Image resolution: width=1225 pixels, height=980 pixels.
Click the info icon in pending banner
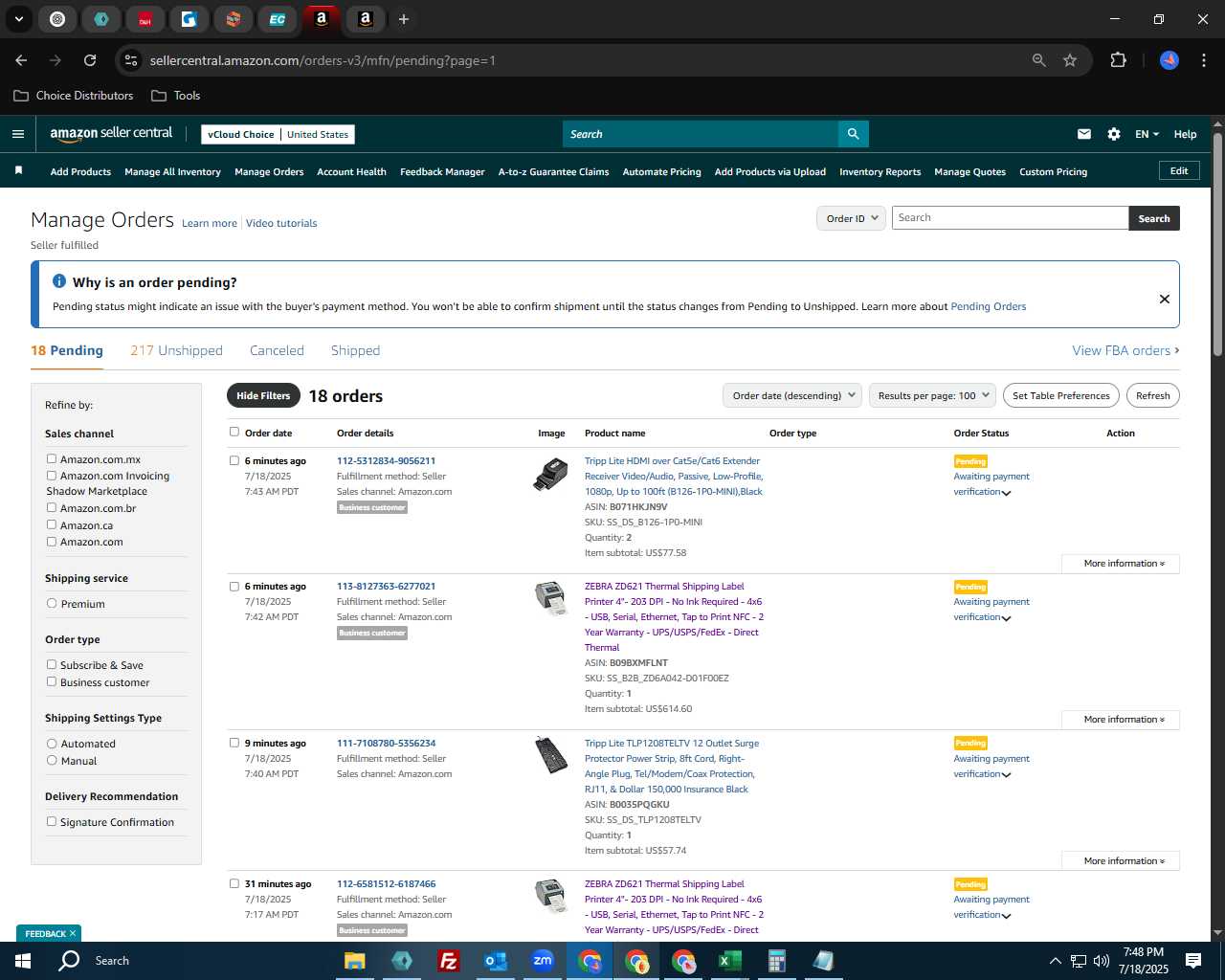coord(59,281)
